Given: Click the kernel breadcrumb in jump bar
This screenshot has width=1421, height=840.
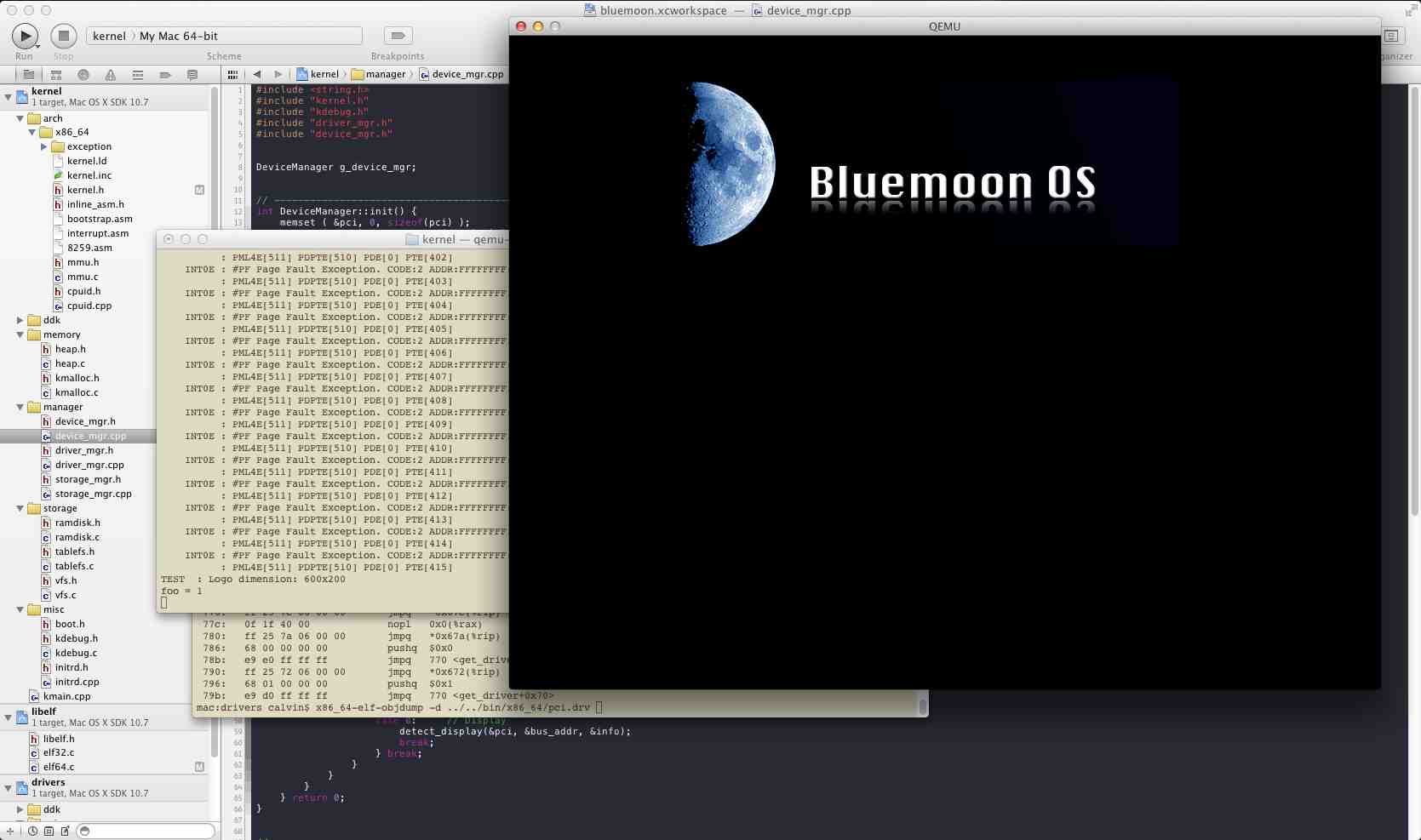Looking at the screenshot, I should coord(318,75).
